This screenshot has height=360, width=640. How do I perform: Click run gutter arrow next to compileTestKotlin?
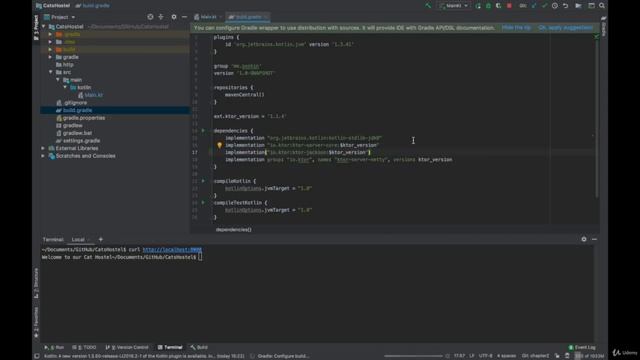203,202
